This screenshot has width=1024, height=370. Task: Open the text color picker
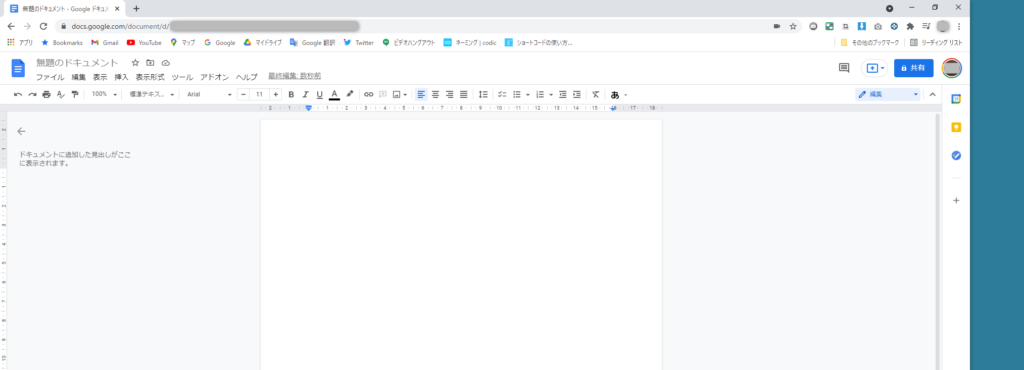(x=334, y=95)
